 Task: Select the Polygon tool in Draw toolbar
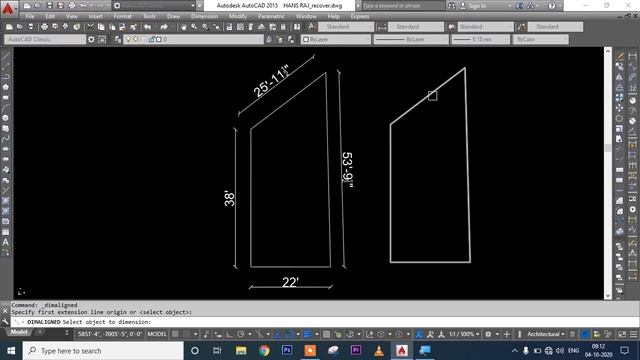point(6,87)
